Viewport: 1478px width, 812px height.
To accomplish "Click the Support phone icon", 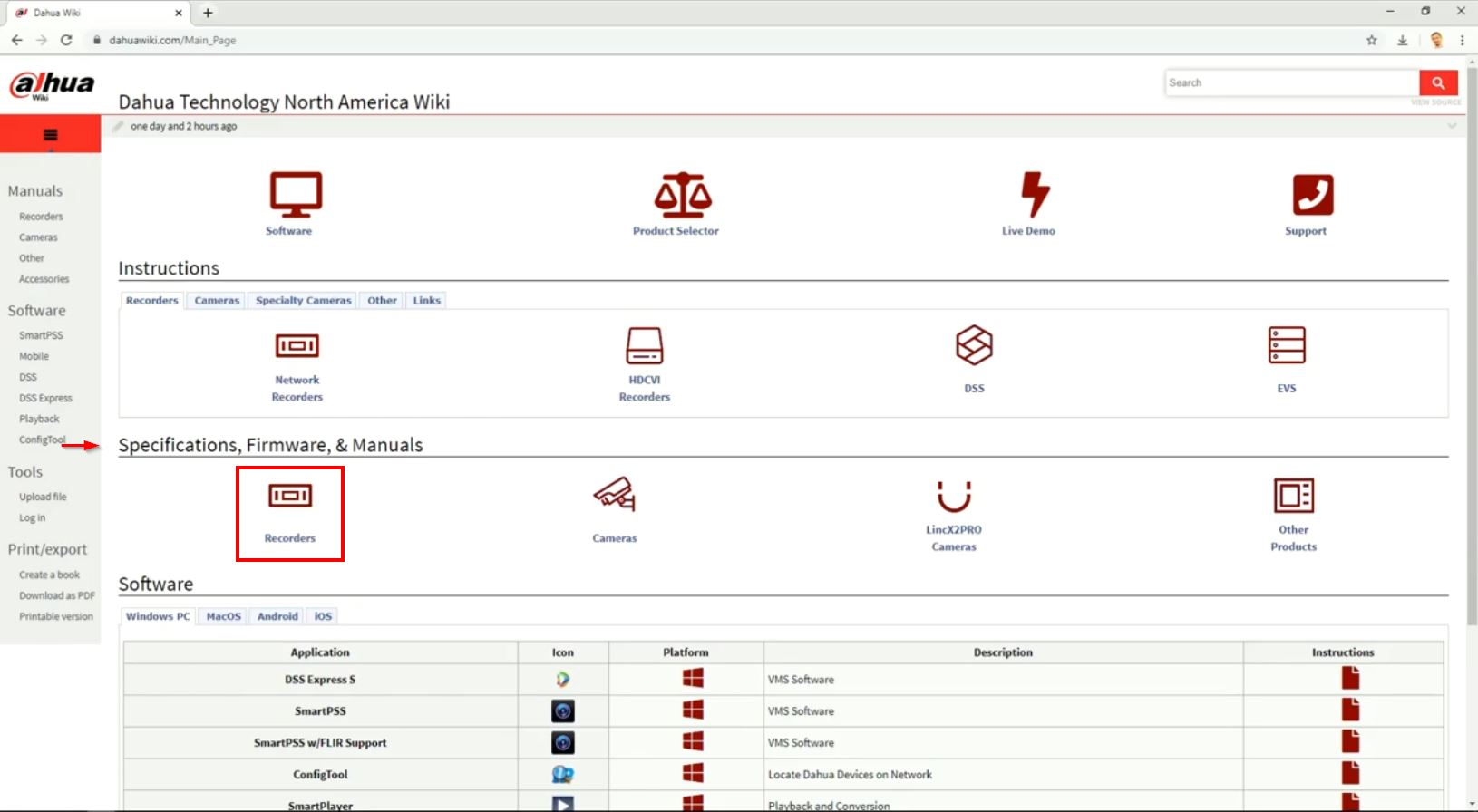I will (x=1312, y=194).
